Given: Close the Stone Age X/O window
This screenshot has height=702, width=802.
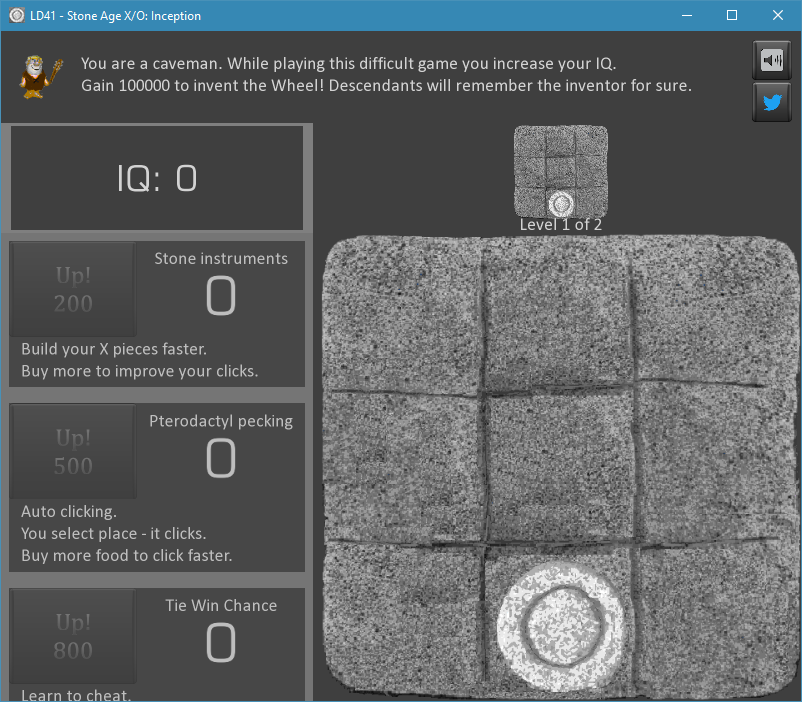Looking at the screenshot, I should (x=777, y=15).
